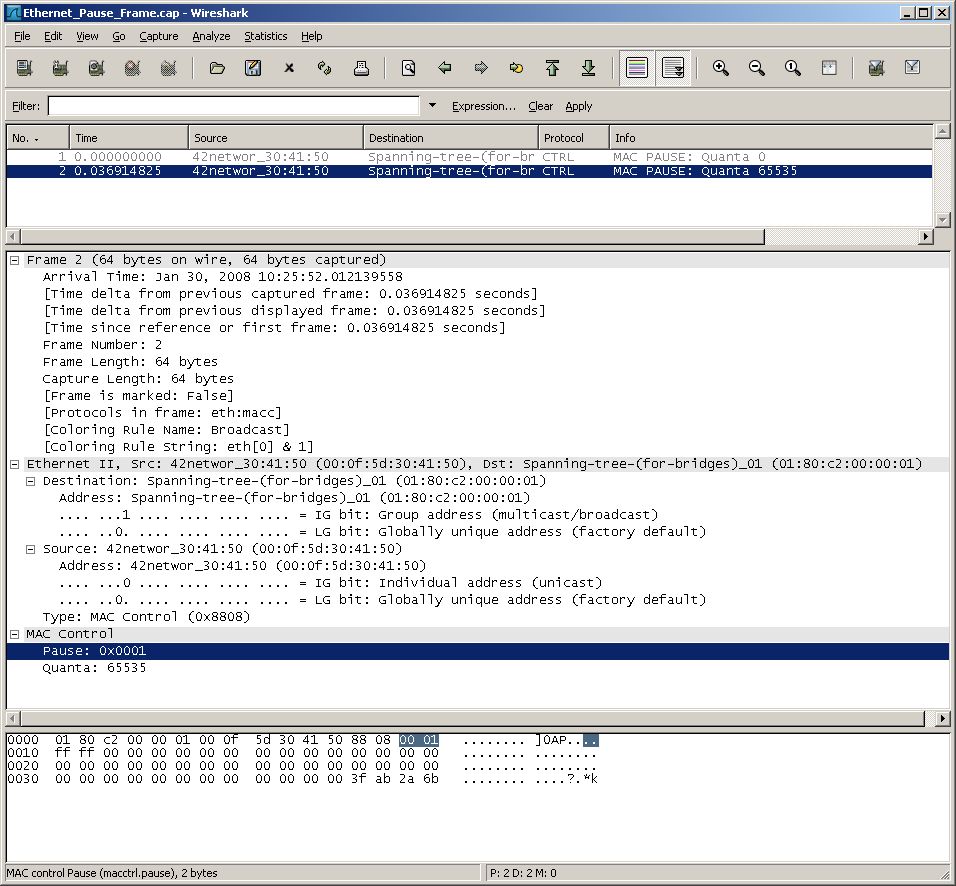Restart the live capture icon

tap(168, 68)
